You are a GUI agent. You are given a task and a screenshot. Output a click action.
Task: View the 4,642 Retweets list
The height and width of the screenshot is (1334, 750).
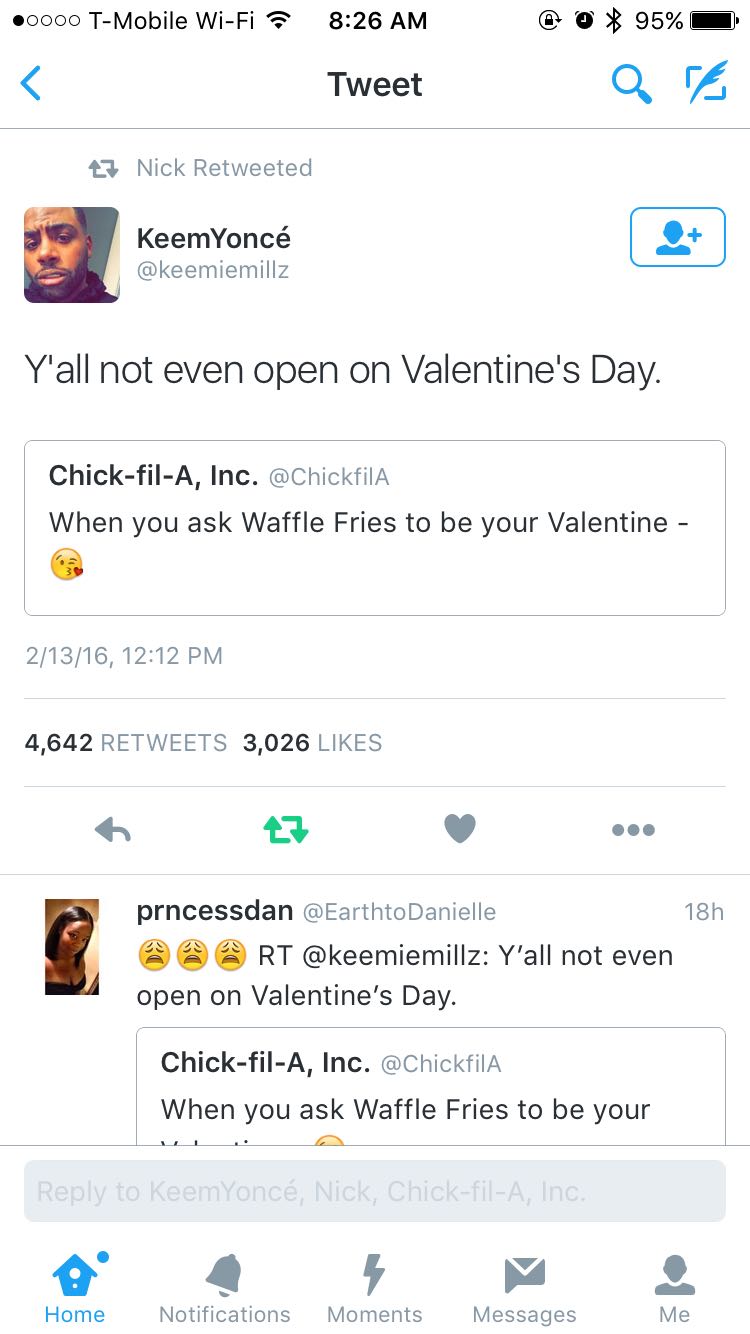tap(126, 743)
